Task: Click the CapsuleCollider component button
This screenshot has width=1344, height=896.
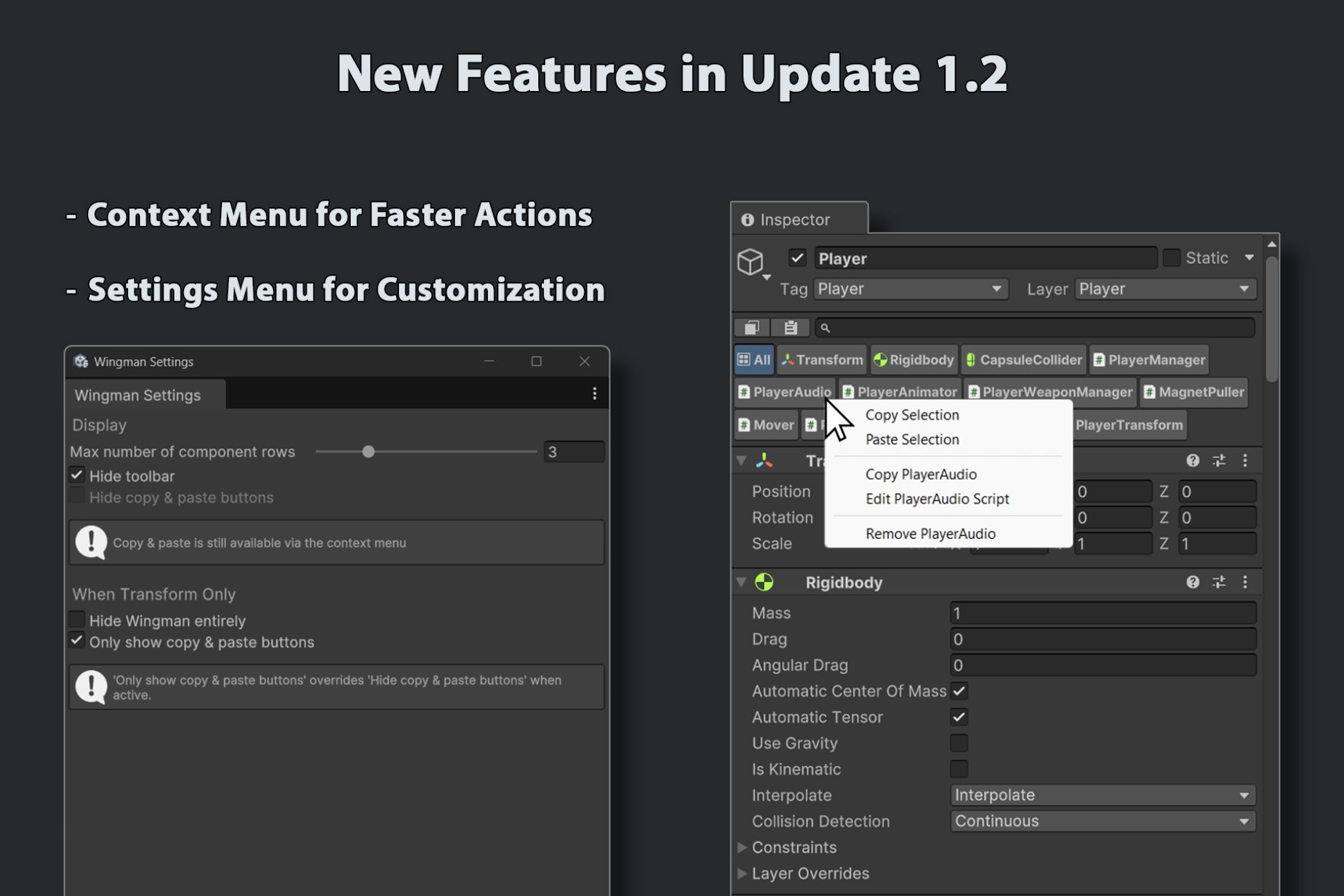Action: pos(1024,360)
